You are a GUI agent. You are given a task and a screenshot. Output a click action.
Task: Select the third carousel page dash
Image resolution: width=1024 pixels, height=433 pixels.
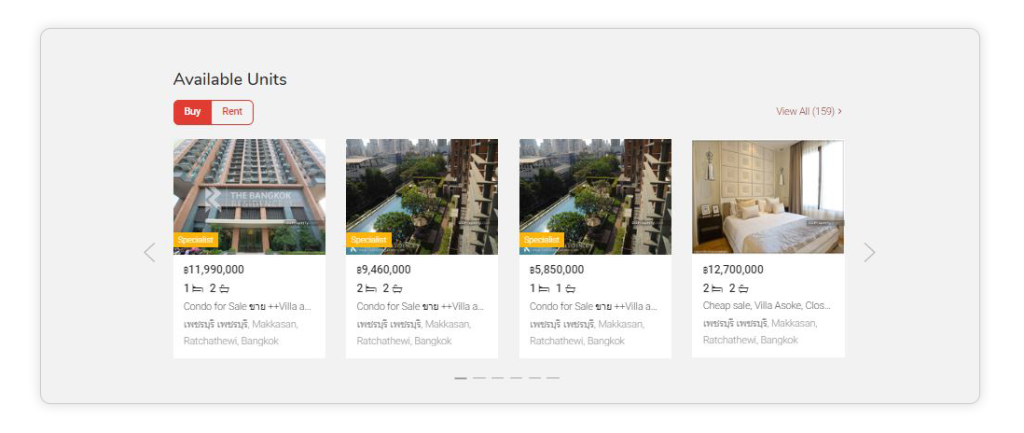tap(498, 378)
